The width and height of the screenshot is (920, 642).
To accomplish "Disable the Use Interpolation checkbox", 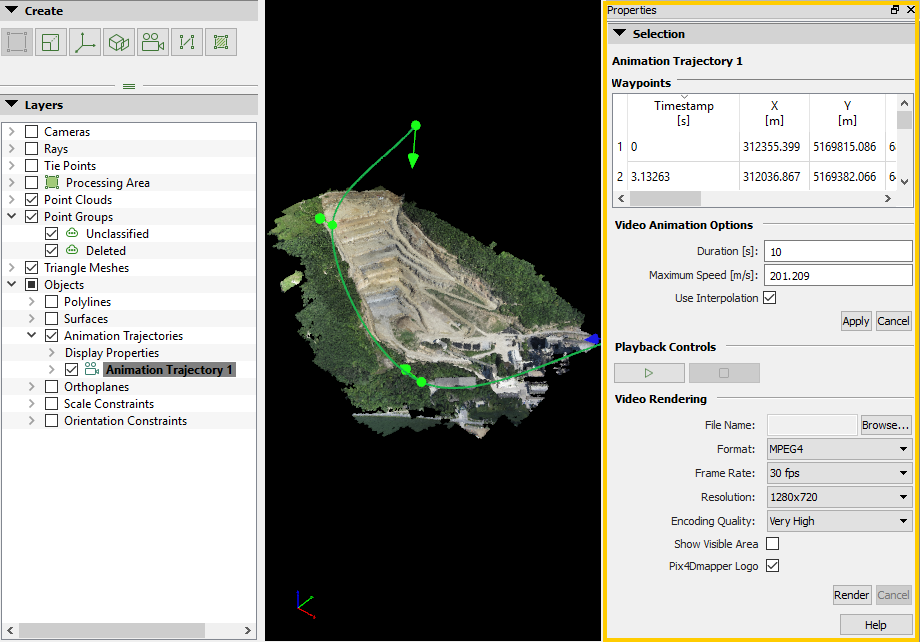I will click(769, 298).
